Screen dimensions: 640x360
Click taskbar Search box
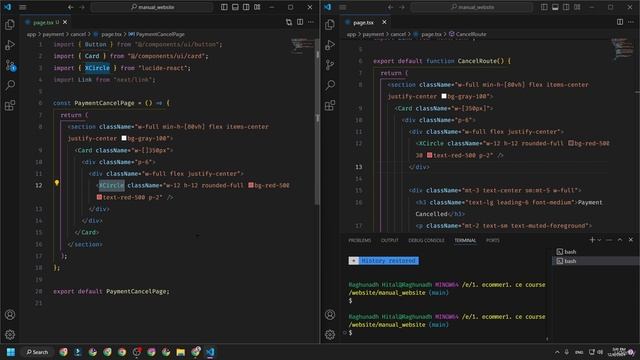point(37,352)
